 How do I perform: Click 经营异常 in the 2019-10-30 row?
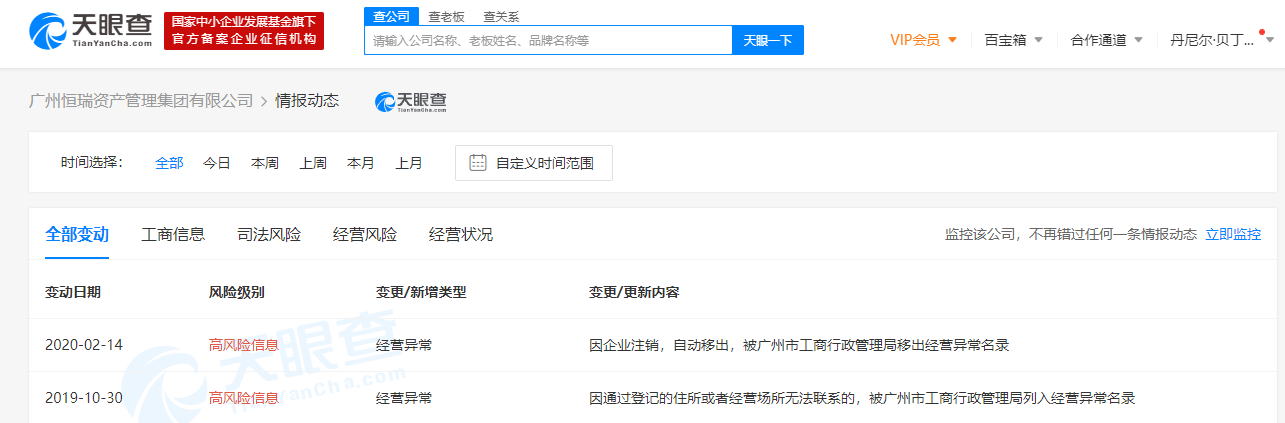(404, 398)
